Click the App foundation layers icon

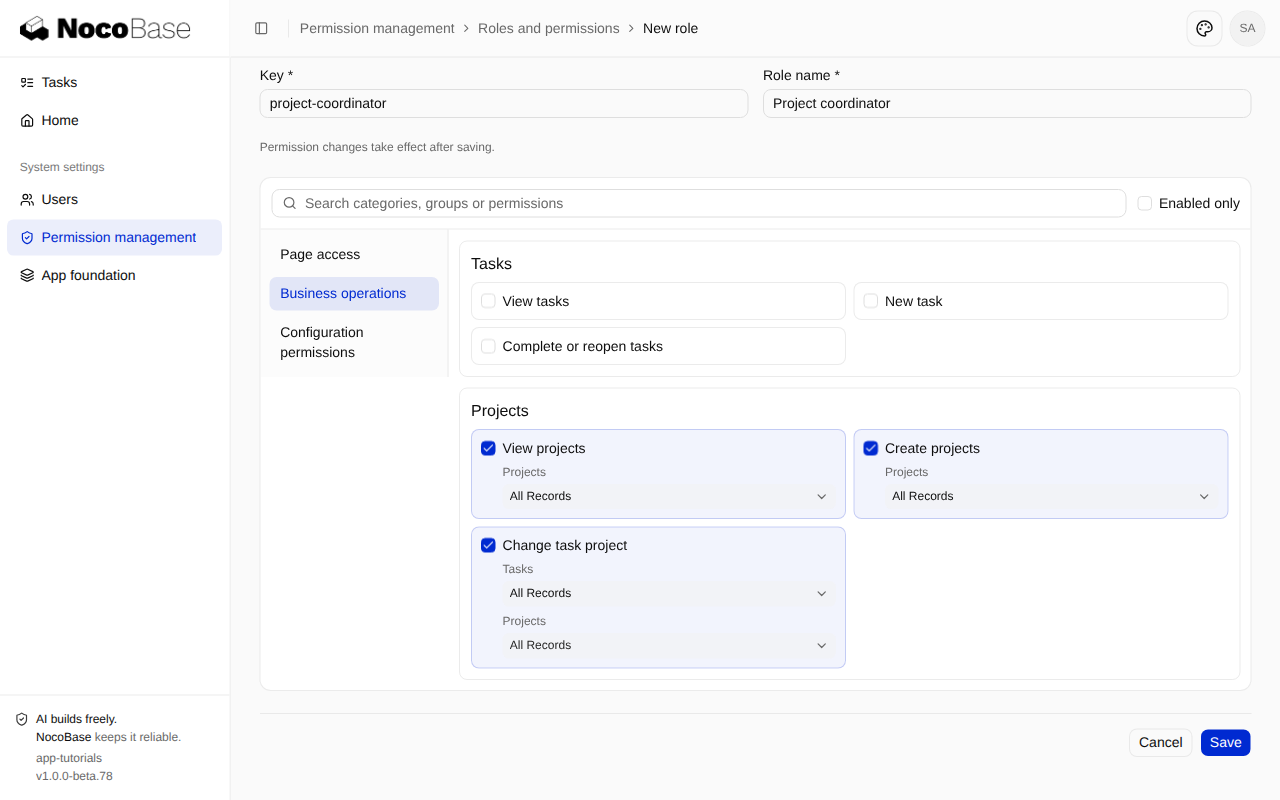tap(27, 275)
